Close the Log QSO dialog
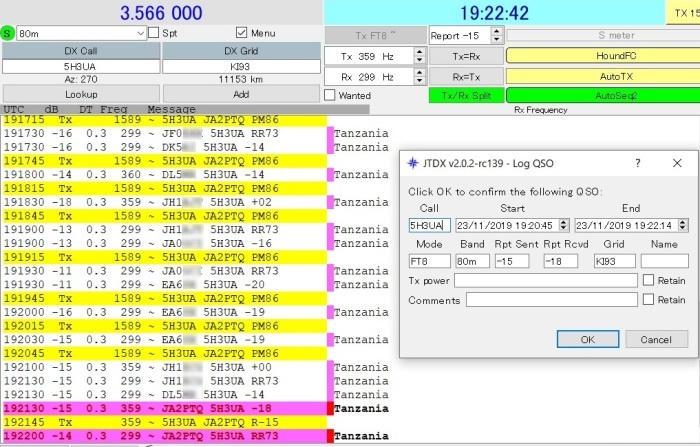Image resolution: width=700 pixels, height=447 pixels. (677, 163)
